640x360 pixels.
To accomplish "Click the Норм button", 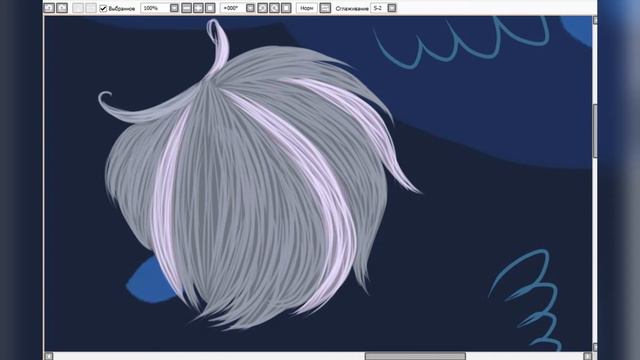I will pos(307,8).
